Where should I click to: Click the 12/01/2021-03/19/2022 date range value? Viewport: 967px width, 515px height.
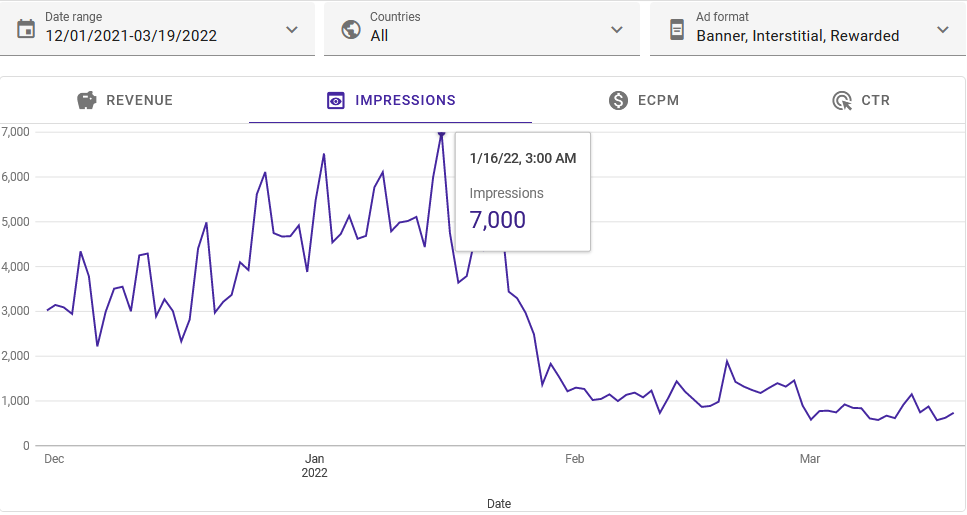point(131,36)
